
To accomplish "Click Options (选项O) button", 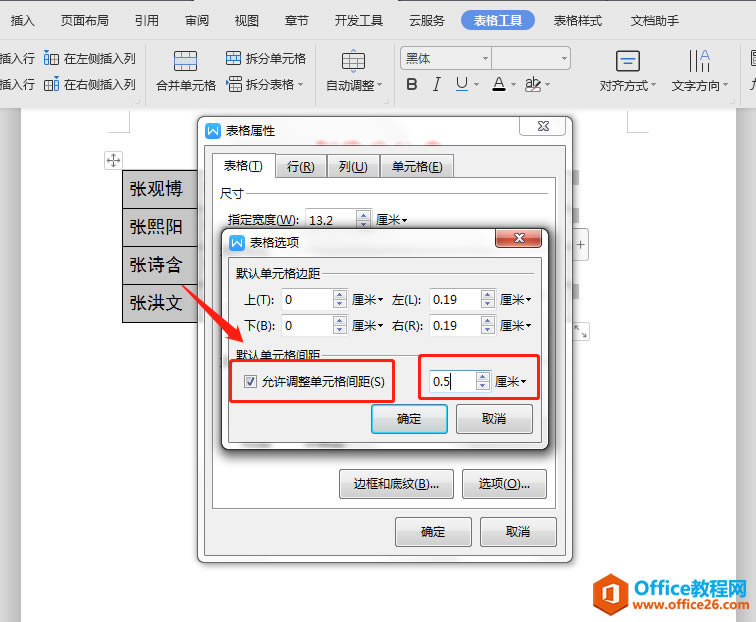I will (x=504, y=484).
